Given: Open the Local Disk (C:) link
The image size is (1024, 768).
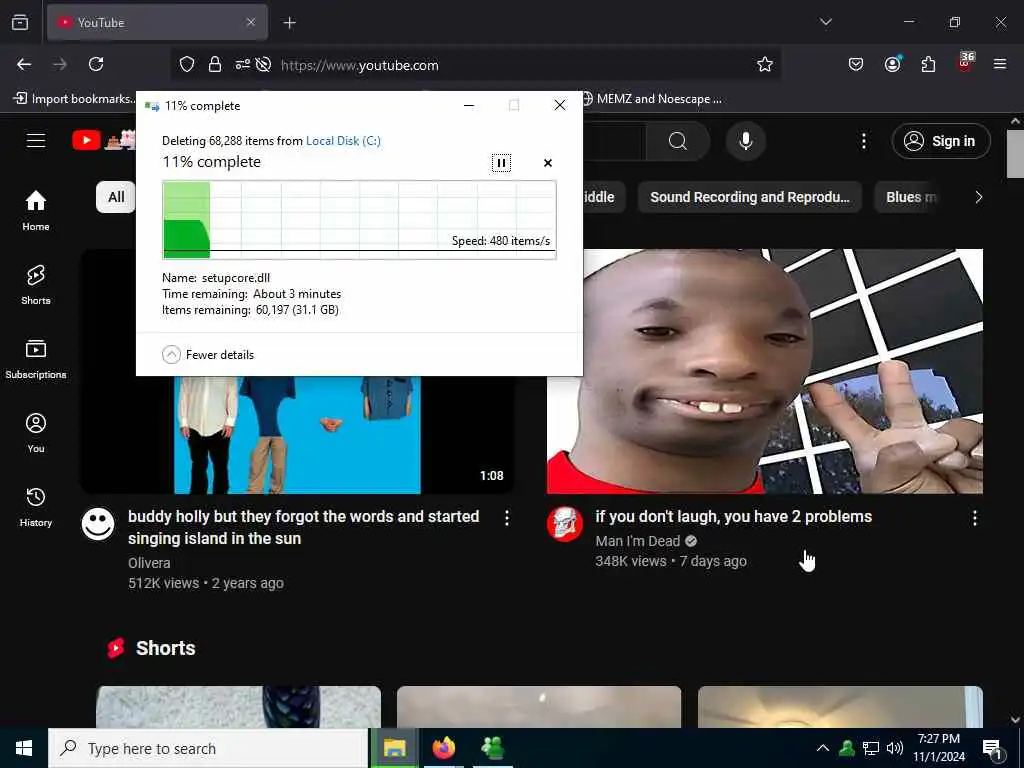Looking at the screenshot, I should (x=344, y=140).
